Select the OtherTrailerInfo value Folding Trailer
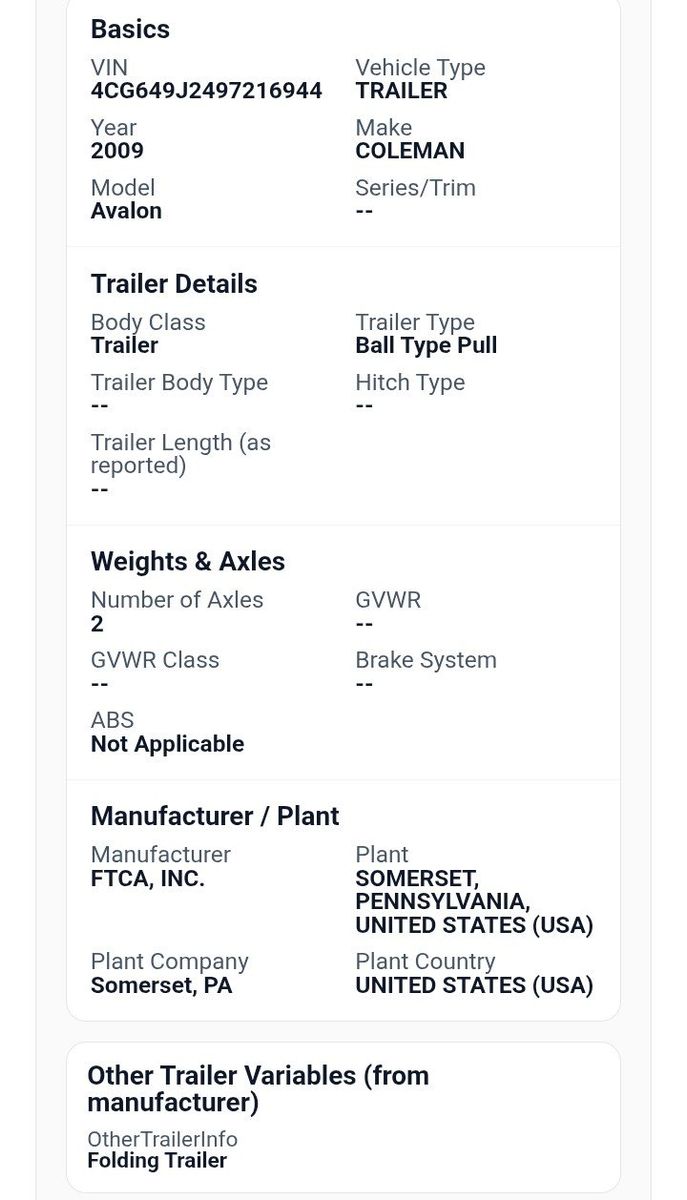 tap(157, 1161)
